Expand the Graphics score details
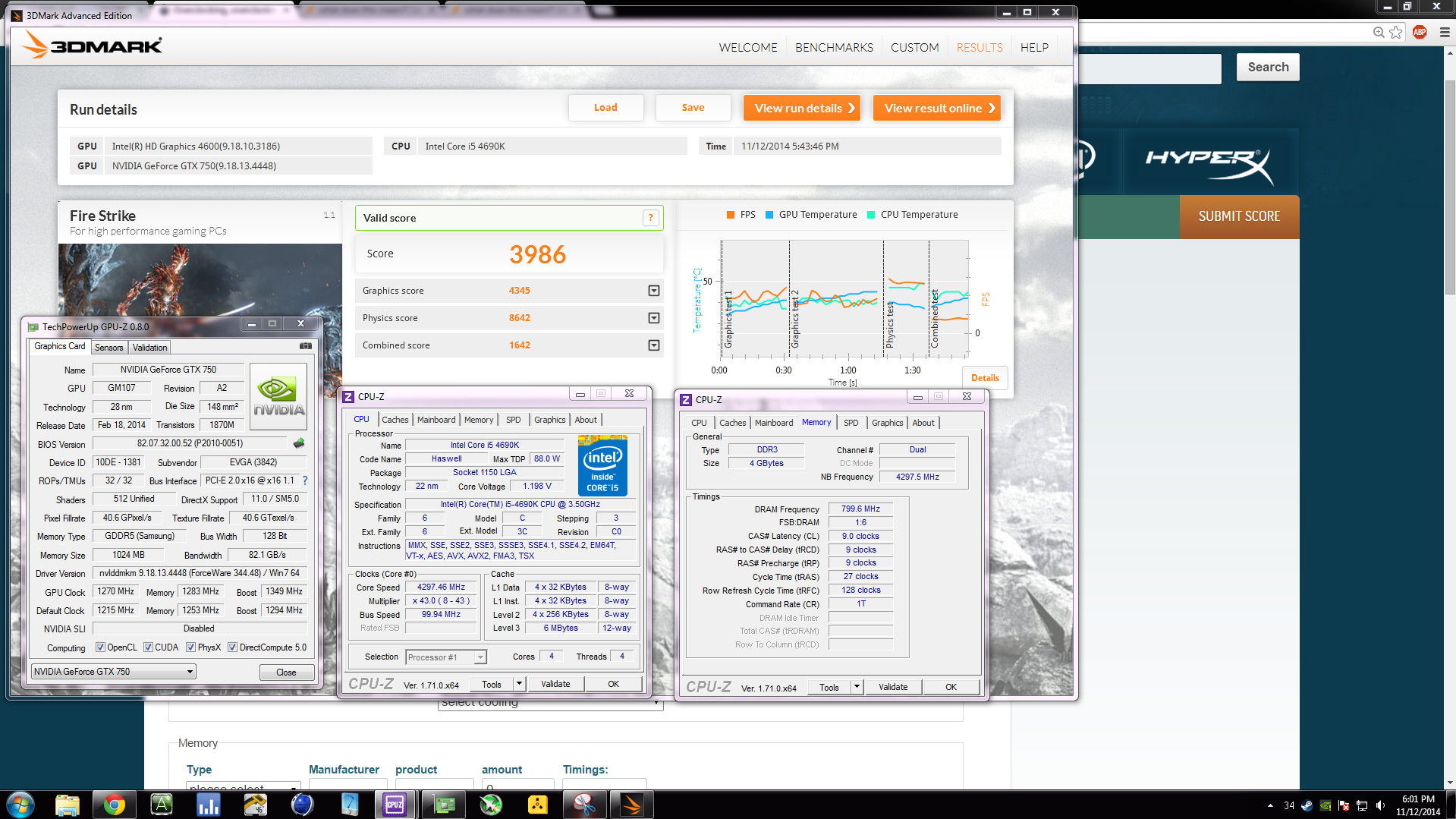Viewport: 1456px width, 819px height. [654, 291]
